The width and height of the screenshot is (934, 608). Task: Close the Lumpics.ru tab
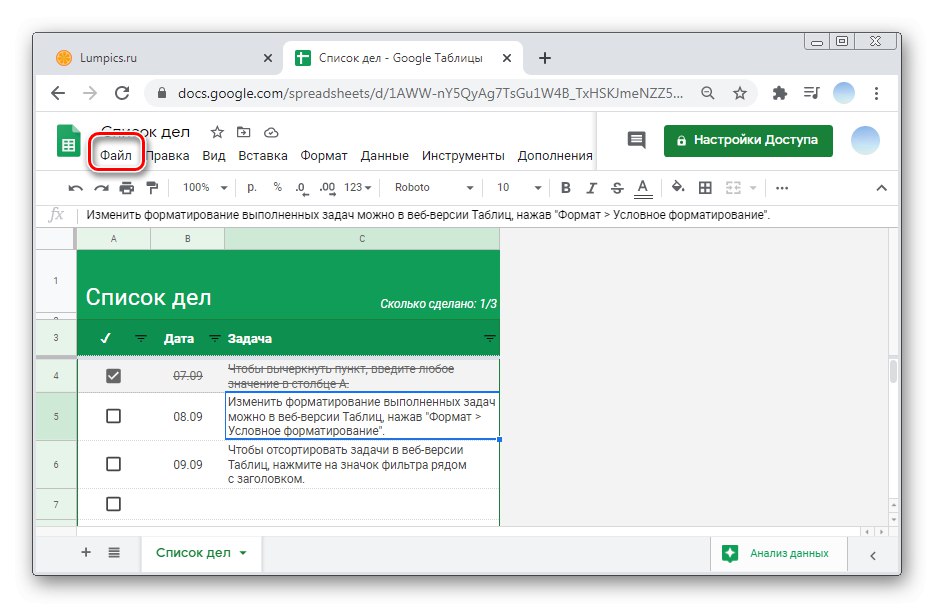[x=268, y=58]
